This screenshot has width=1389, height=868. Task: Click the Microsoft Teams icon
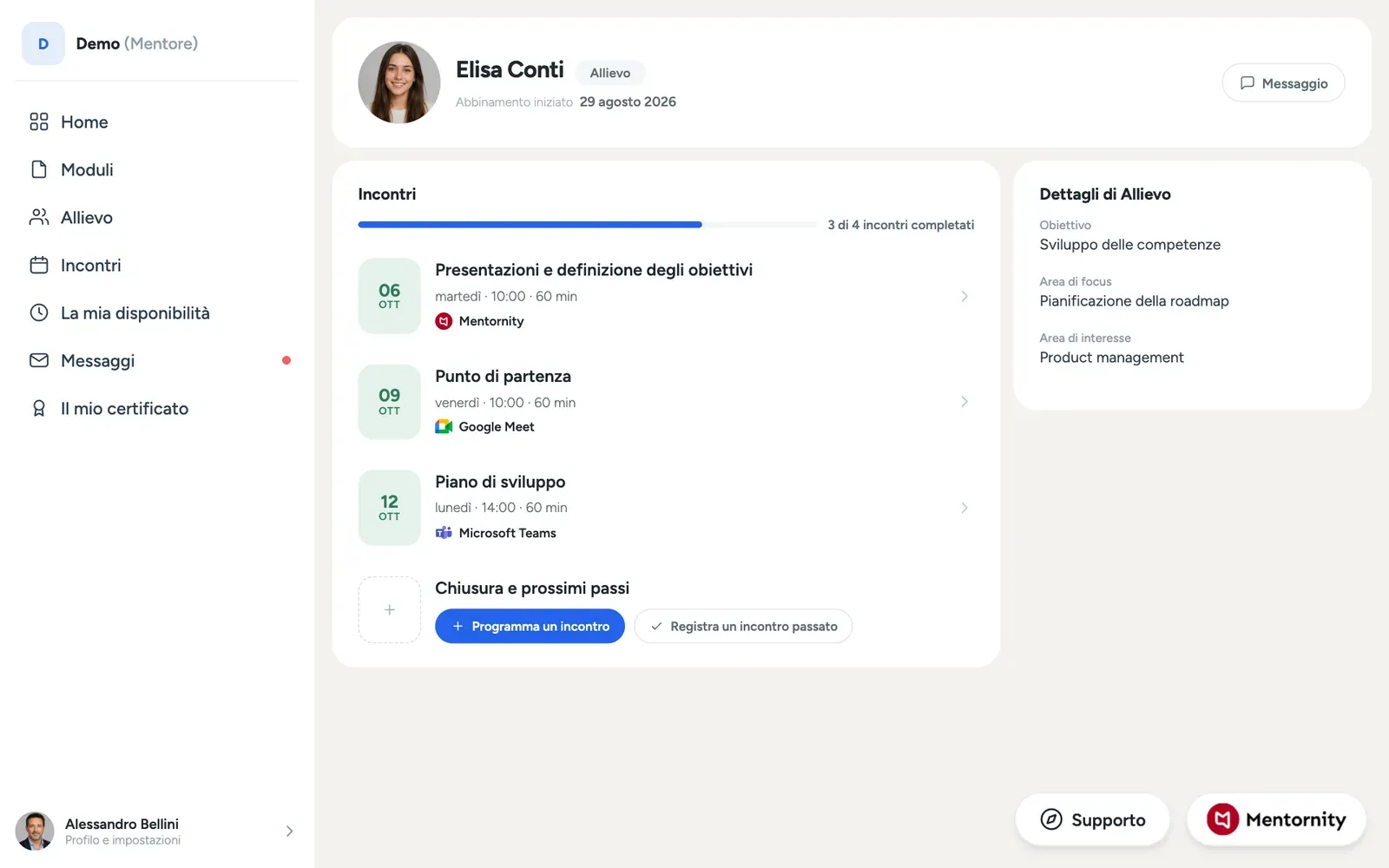(444, 533)
